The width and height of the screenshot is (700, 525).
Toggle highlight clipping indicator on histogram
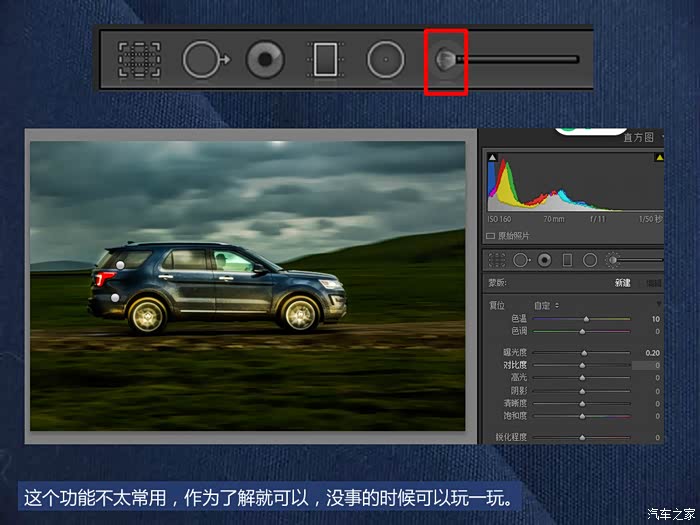[x=659, y=157]
